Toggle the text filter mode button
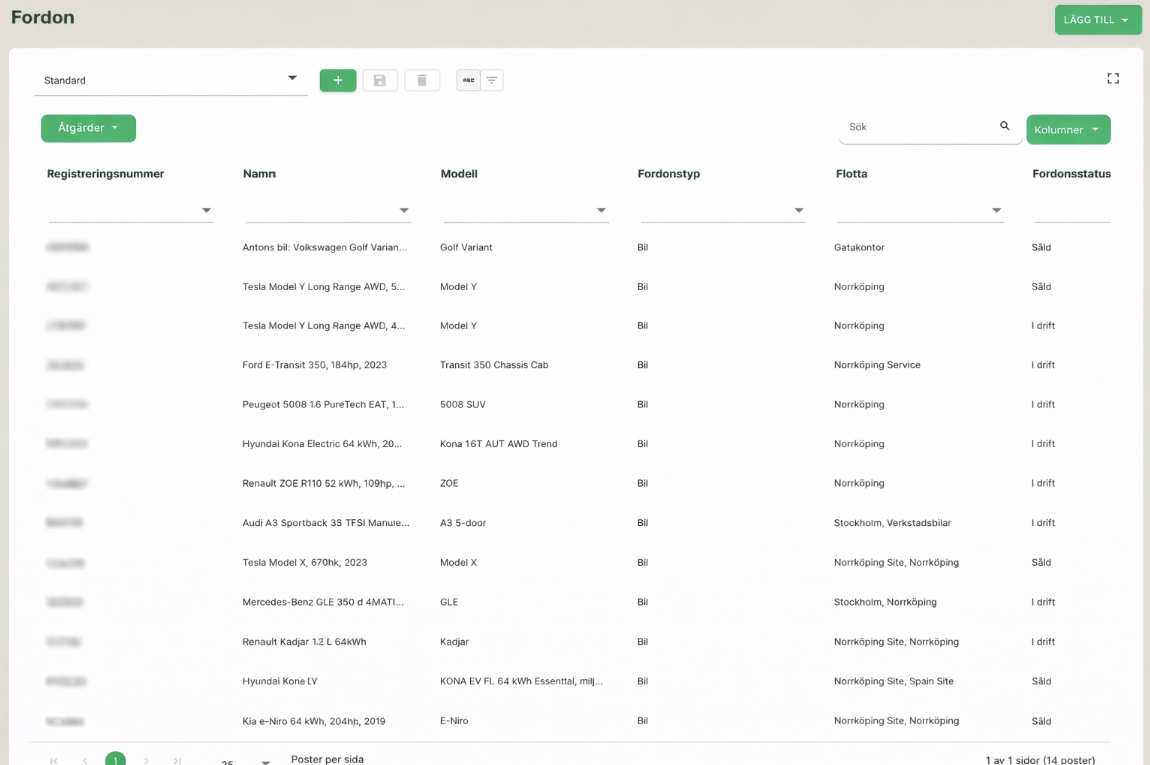The image size is (1150, 765). [468, 81]
